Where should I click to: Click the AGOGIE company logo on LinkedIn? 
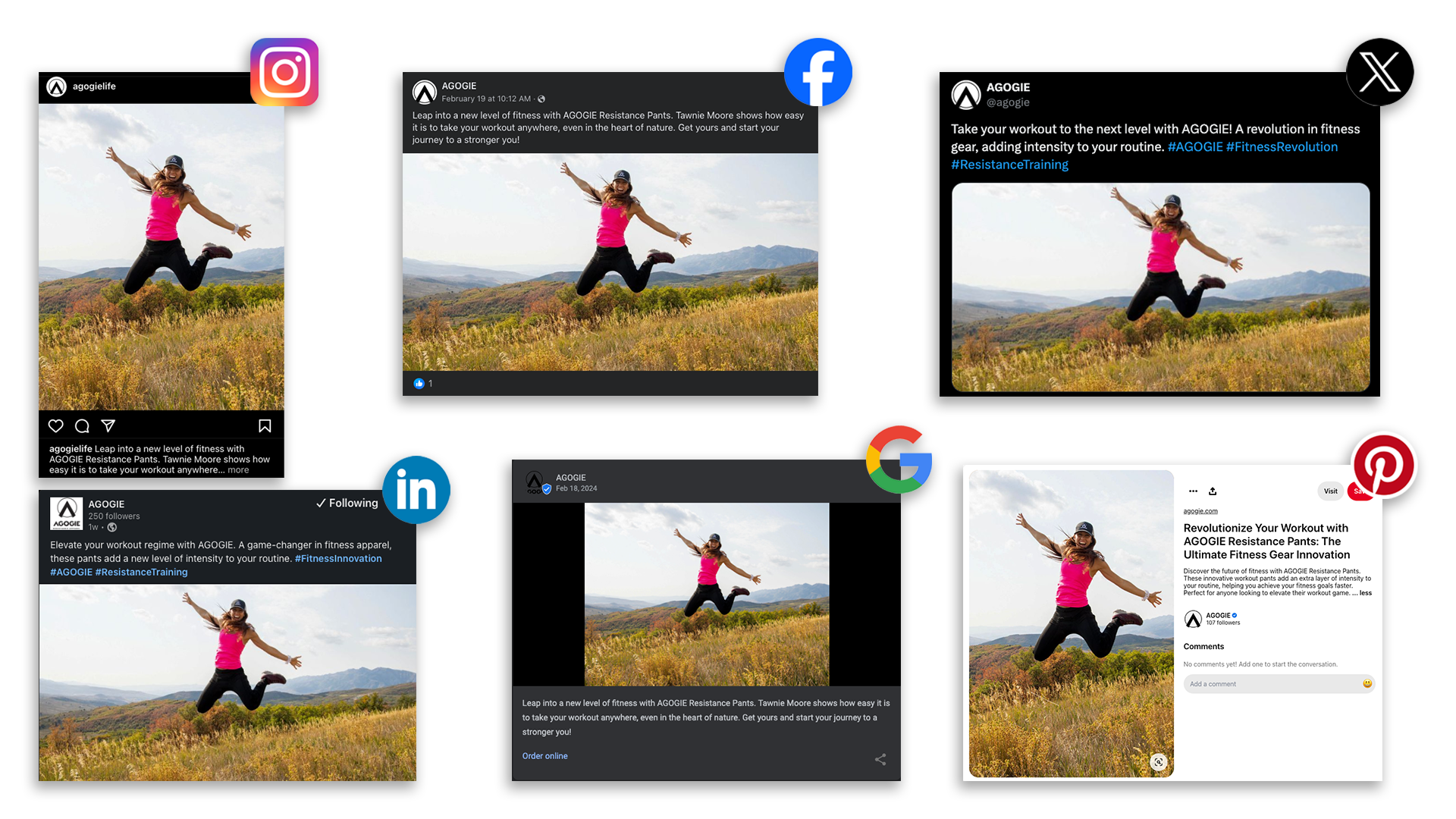(x=67, y=513)
